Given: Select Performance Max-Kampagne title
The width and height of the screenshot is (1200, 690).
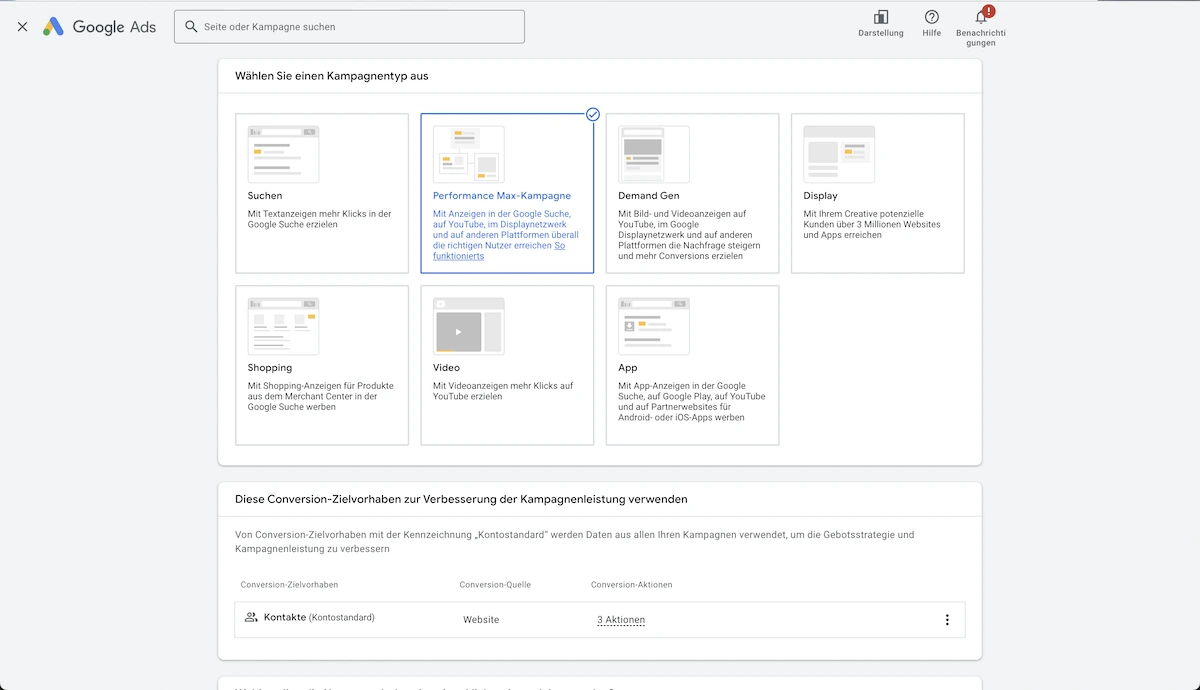Looking at the screenshot, I should tap(502, 196).
